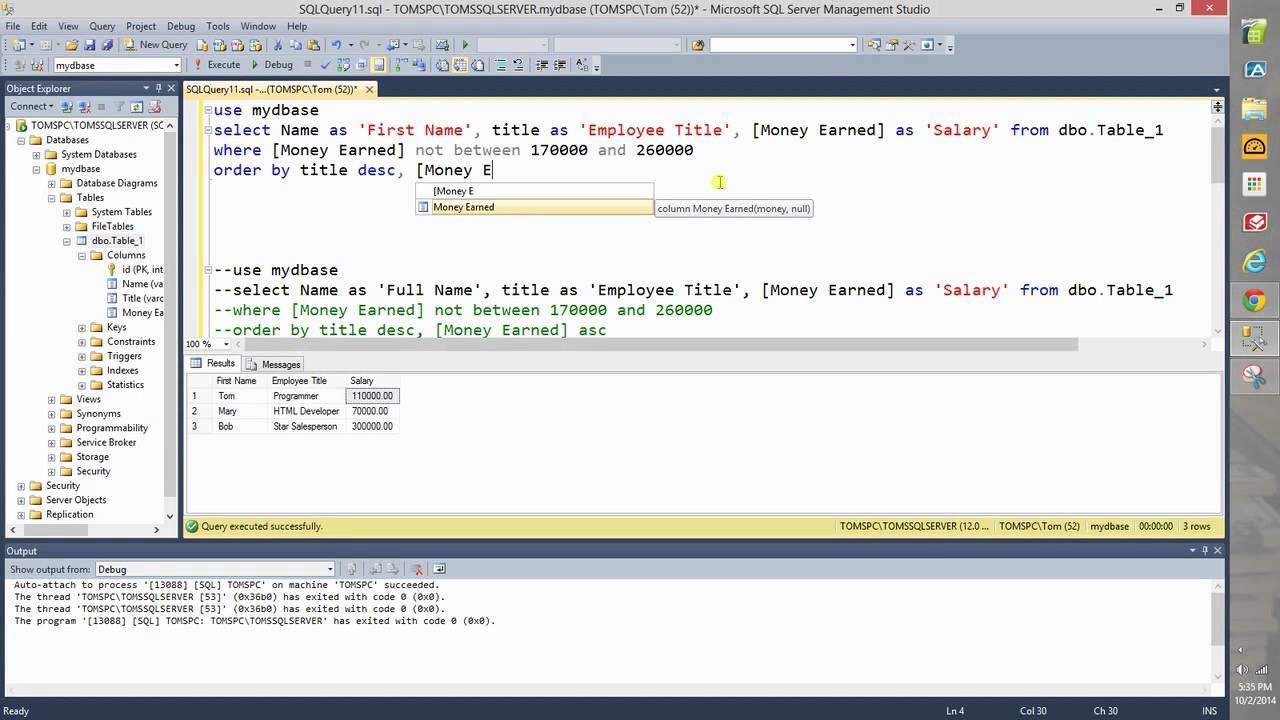Switch to the Results tab
Screen dimensions: 1280x720
(x=214, y=364)
